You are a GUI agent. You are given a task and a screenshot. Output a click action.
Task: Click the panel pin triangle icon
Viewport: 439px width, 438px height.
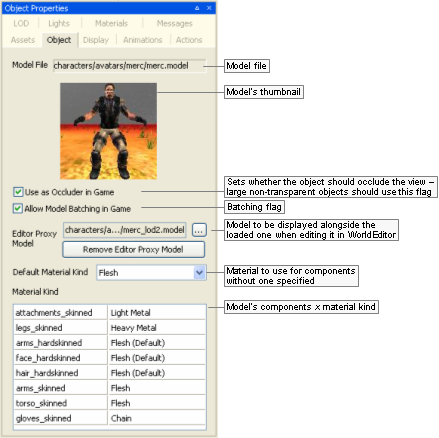point(197,8)
